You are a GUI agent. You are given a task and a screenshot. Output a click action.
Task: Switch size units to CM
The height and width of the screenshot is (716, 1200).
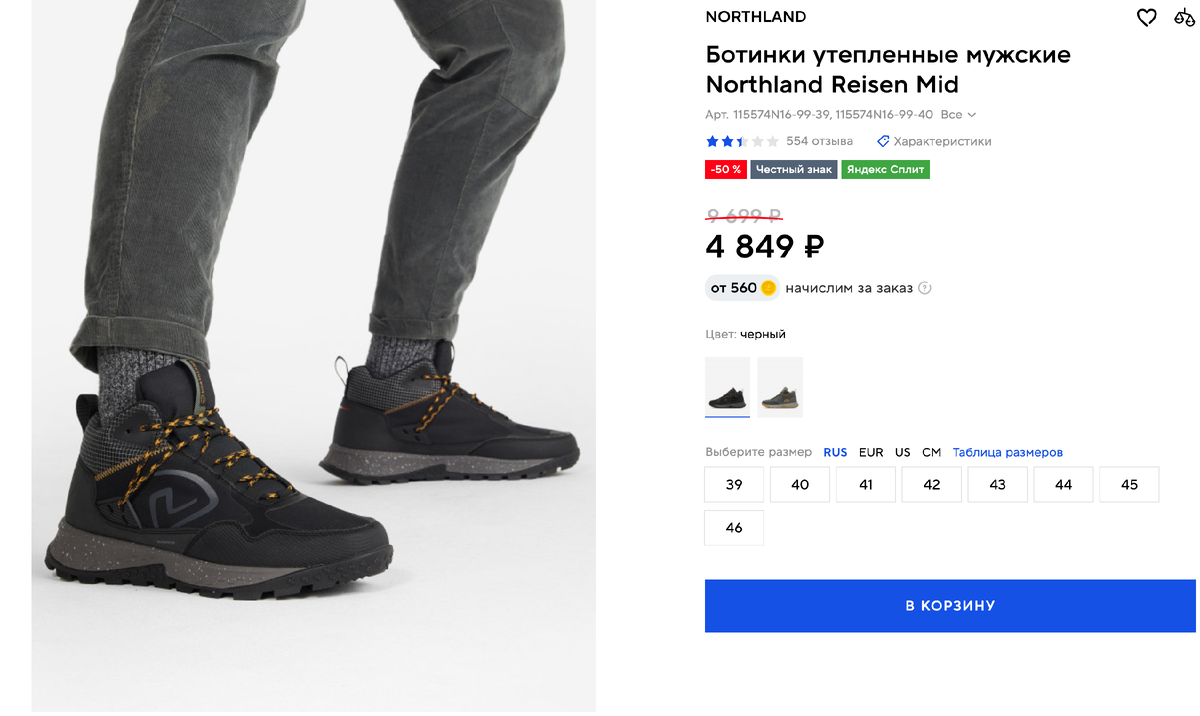coord(931,452)
